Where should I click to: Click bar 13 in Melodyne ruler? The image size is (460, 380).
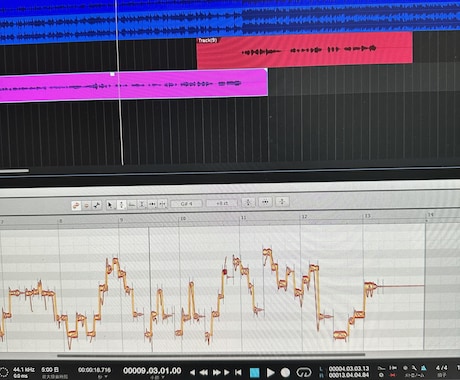367,216
